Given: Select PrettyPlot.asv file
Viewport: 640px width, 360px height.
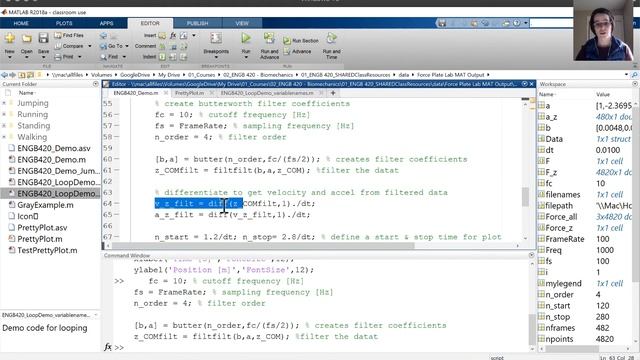Looking at the screenshot, I should 42,228.
